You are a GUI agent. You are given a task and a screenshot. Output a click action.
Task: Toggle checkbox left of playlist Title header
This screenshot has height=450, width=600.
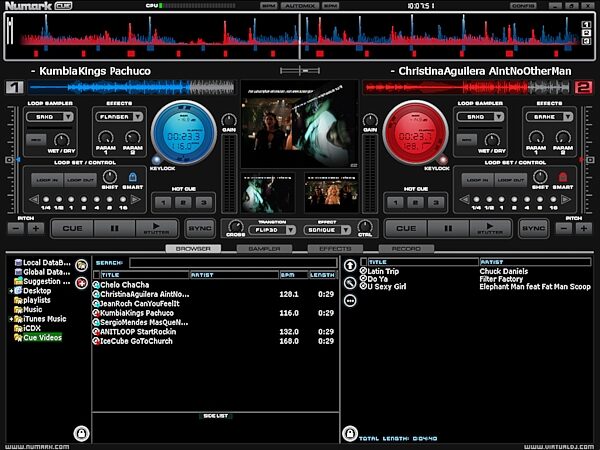[x=364, y=262]
